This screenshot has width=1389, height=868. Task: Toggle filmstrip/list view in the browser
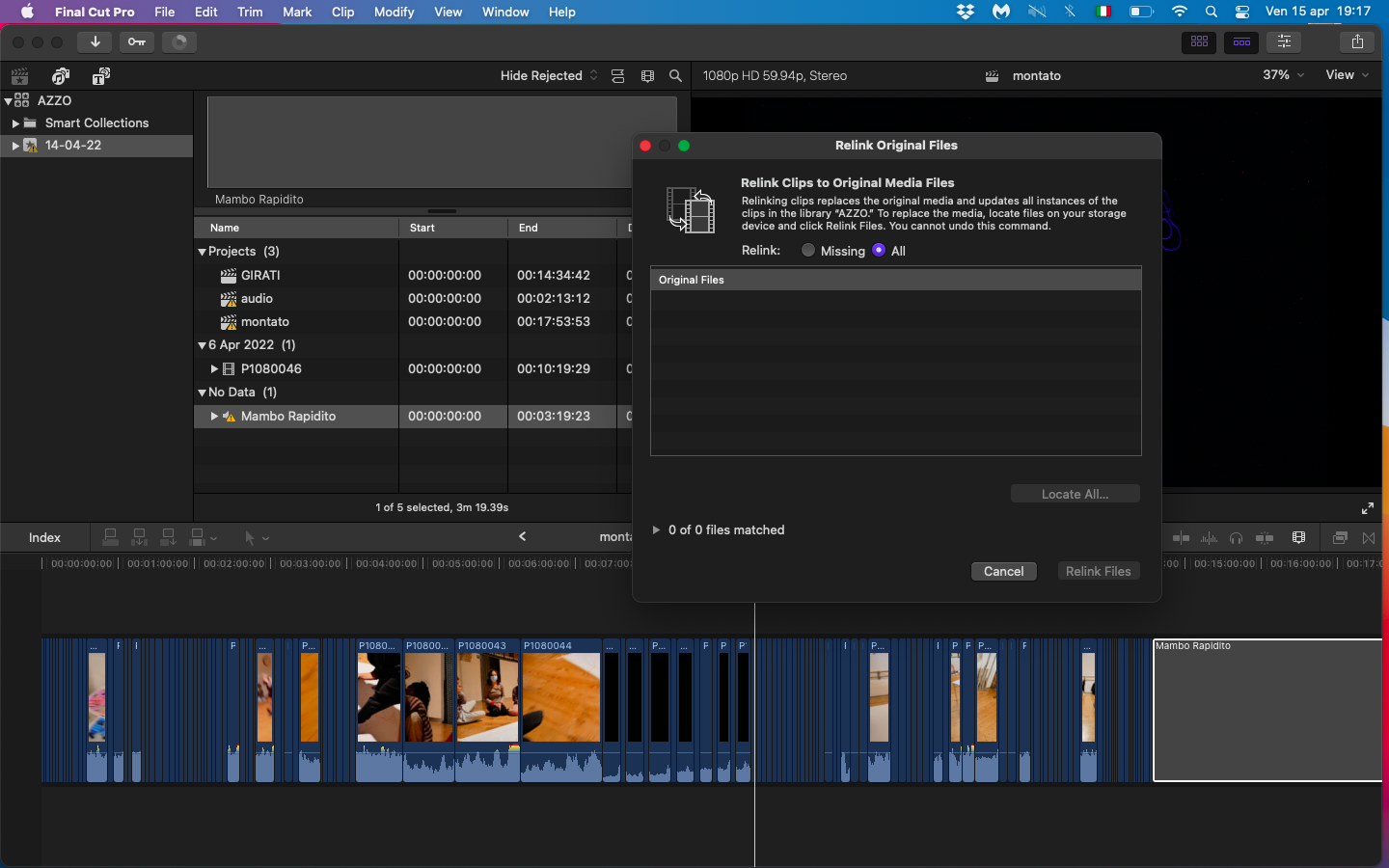click(x=647, y=76)
